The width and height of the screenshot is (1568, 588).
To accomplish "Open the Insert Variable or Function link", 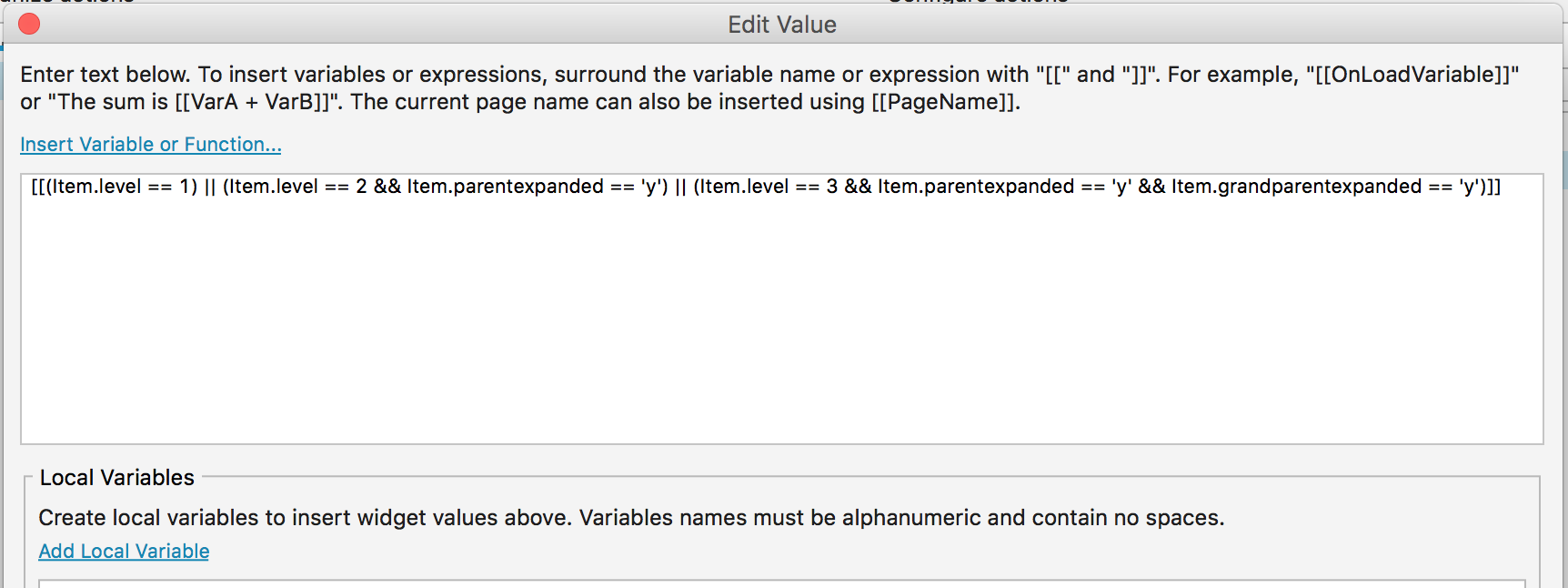I will pyautogui.click(x=150, y=145).
